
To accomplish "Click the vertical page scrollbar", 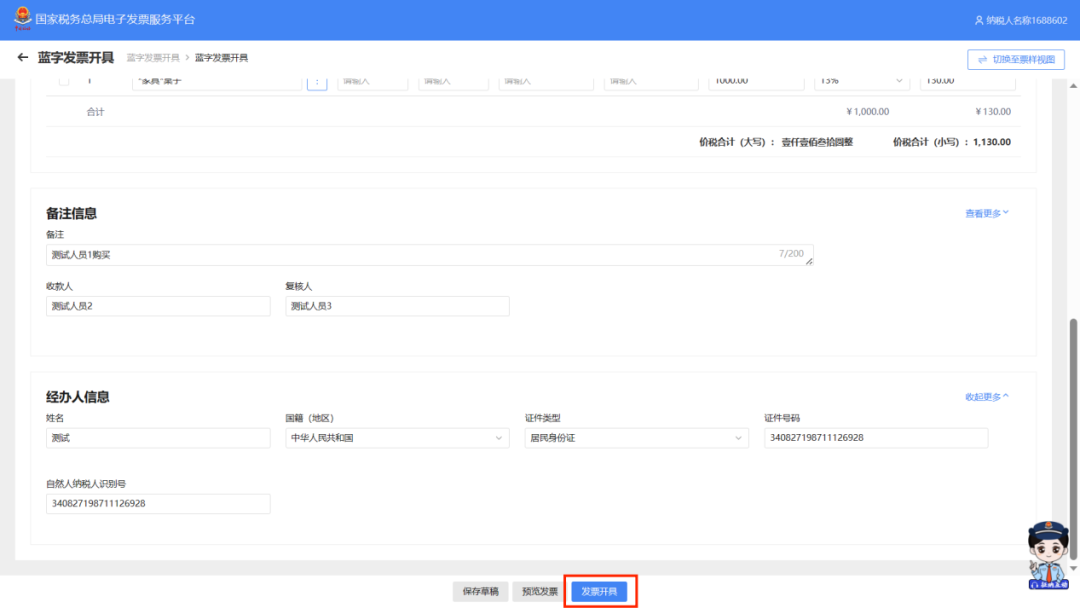I will point(1074,440).
